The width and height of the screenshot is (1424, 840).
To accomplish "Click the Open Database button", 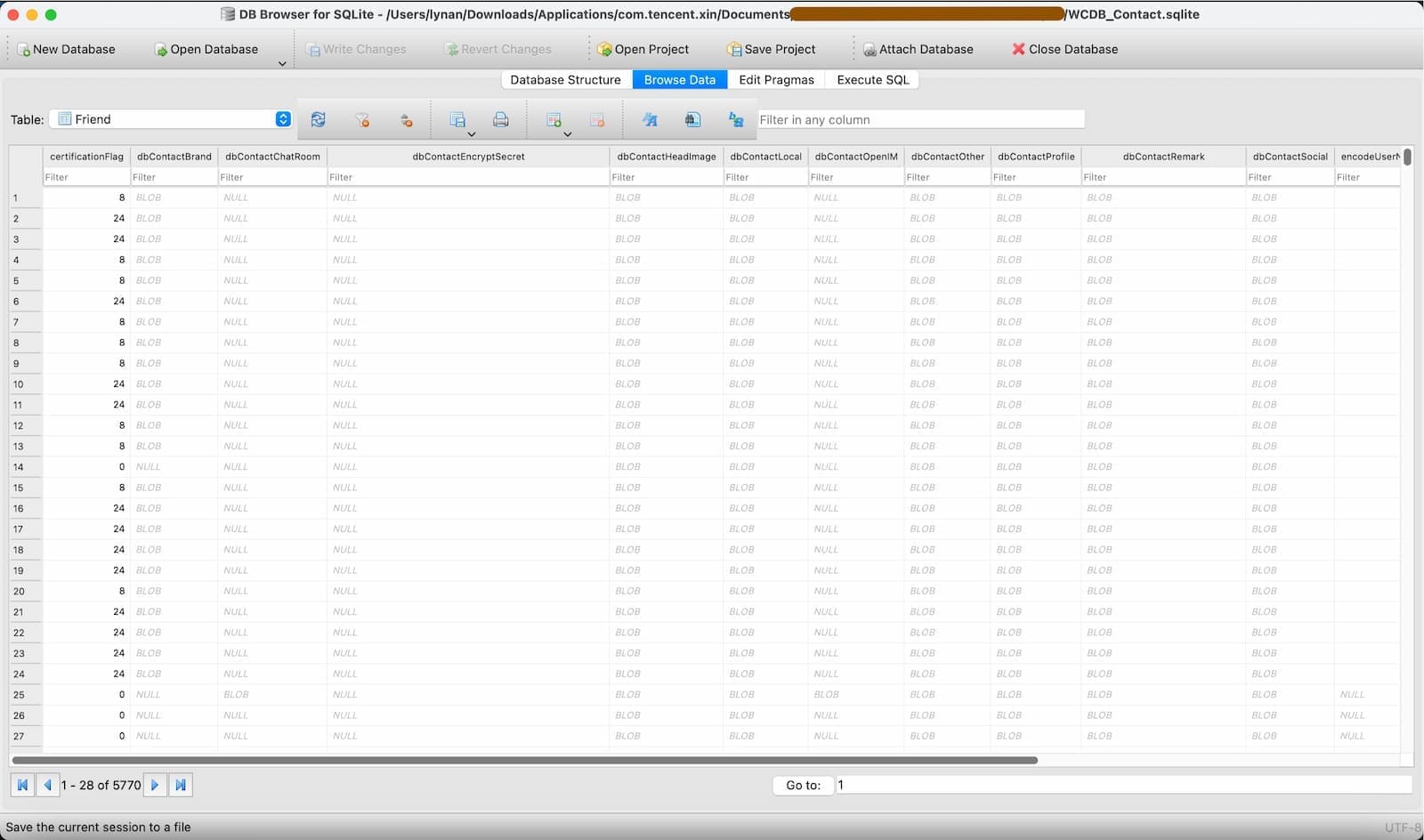I will tap(206, 49).
